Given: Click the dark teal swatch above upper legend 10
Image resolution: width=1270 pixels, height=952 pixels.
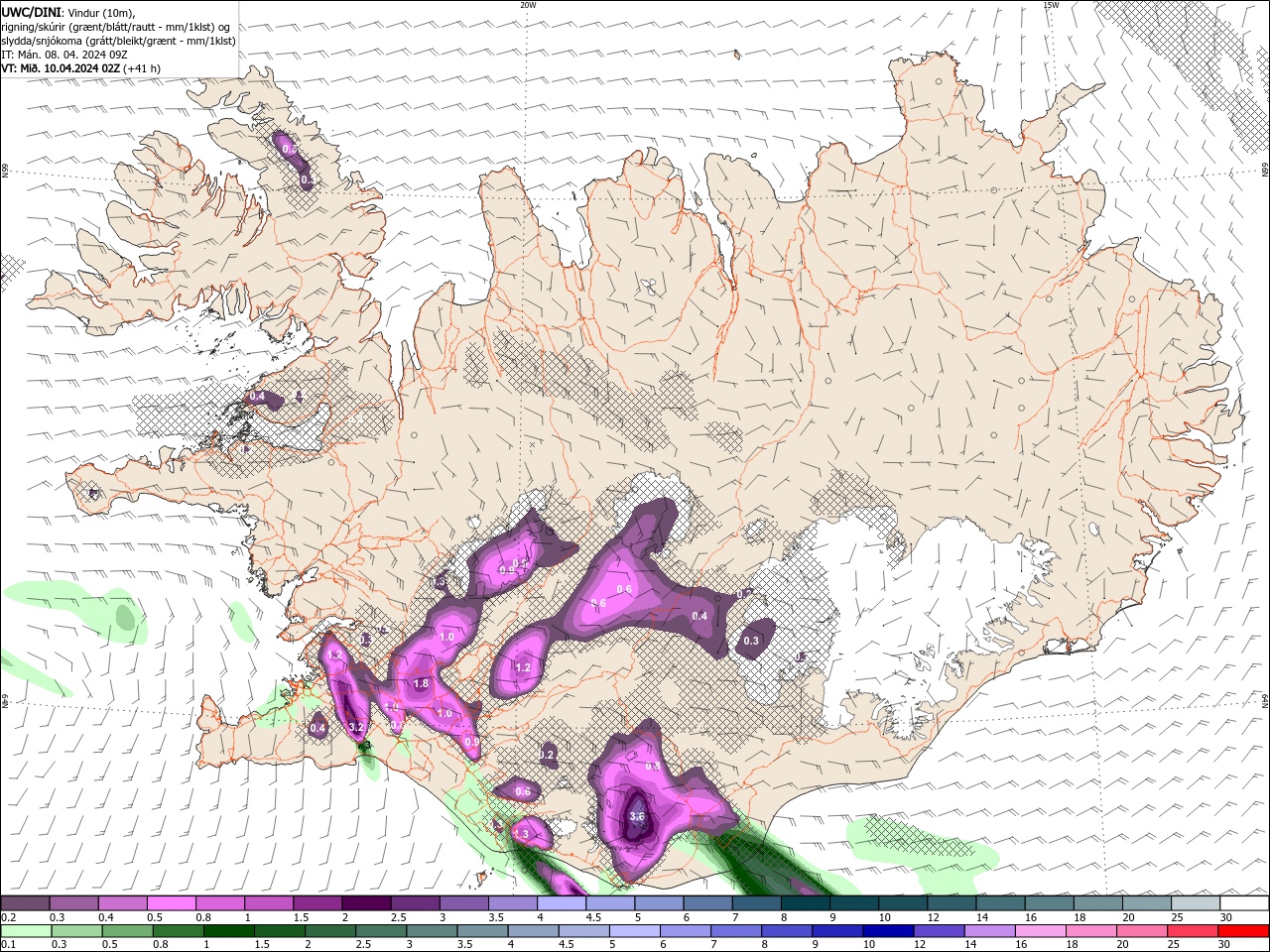Looking at the screenshot, I should [903, 903].
